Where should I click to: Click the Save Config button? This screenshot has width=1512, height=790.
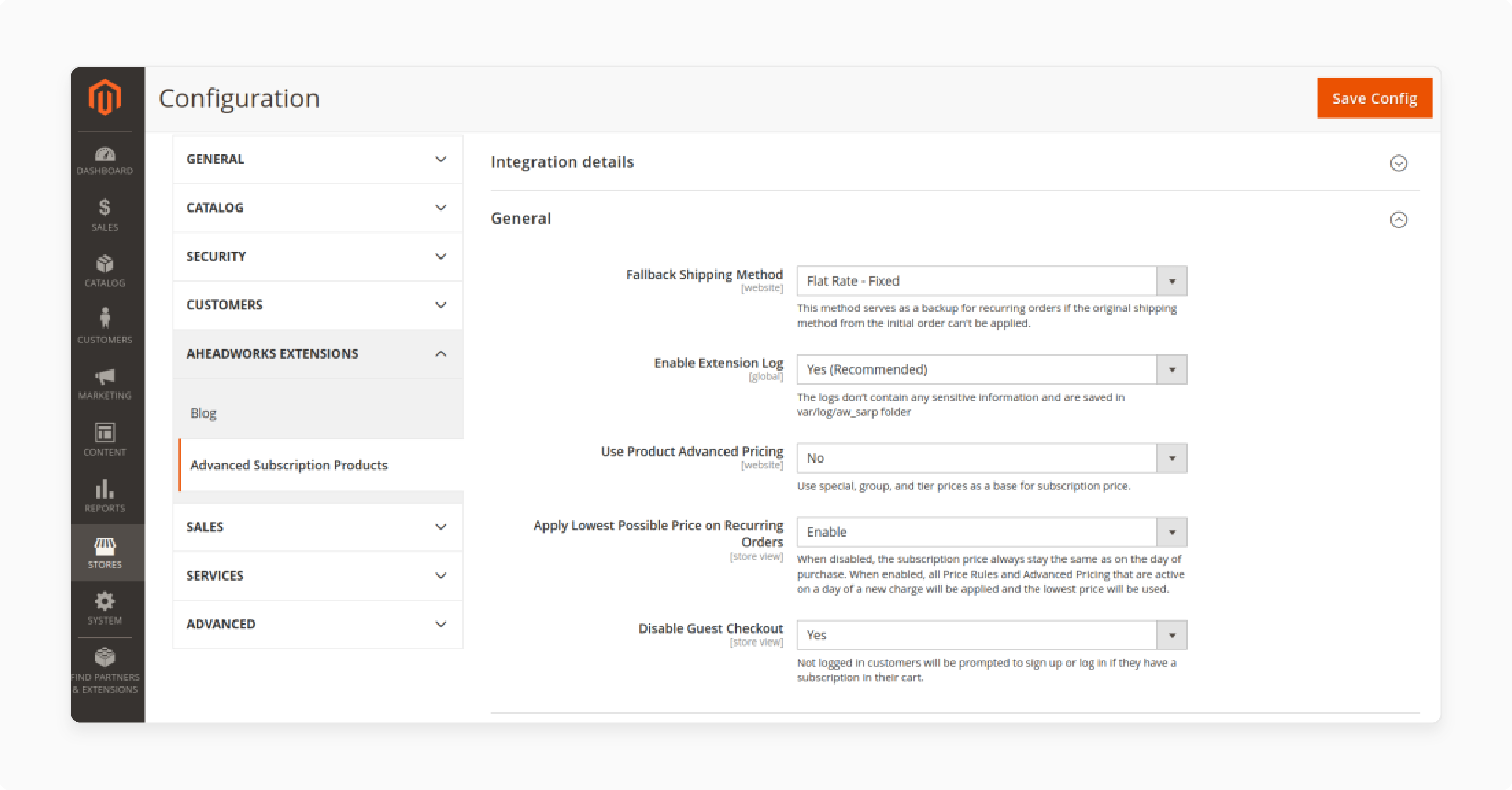1374,98
